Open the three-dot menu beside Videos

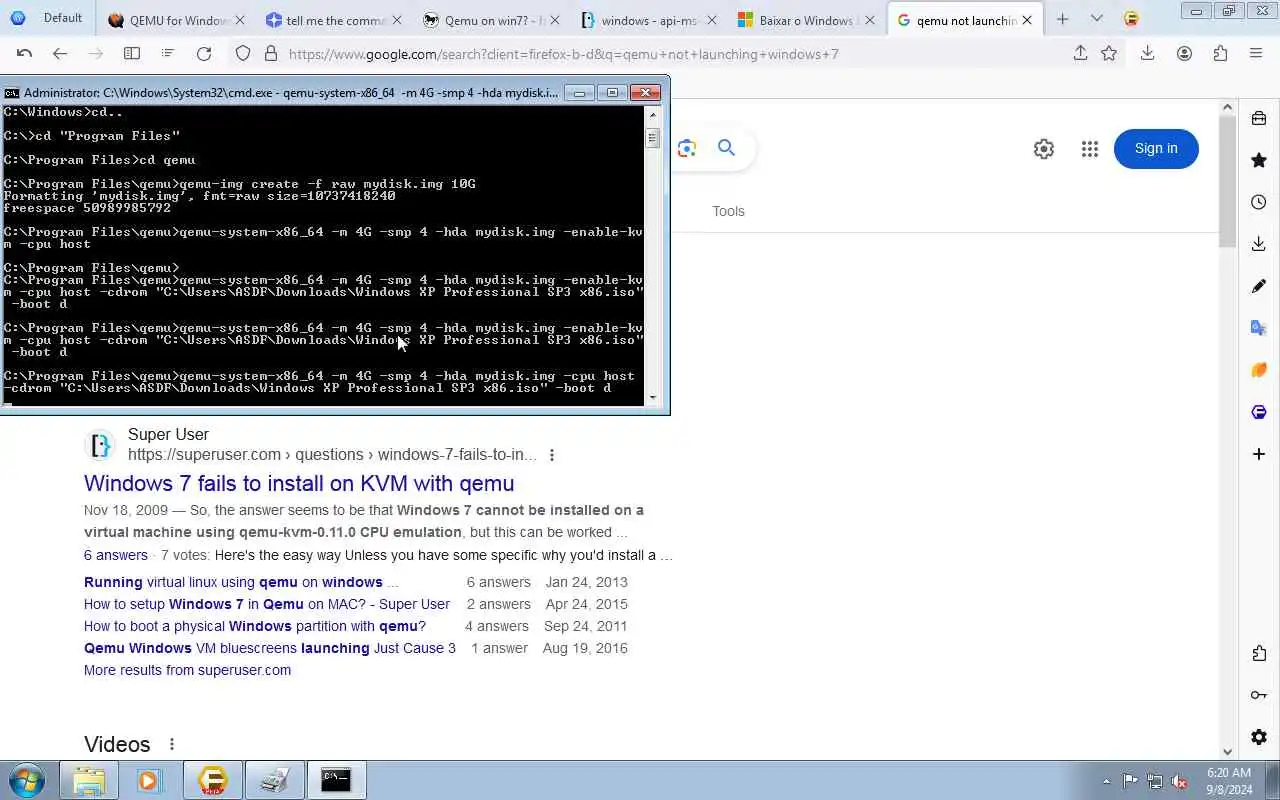coord(171,744)
